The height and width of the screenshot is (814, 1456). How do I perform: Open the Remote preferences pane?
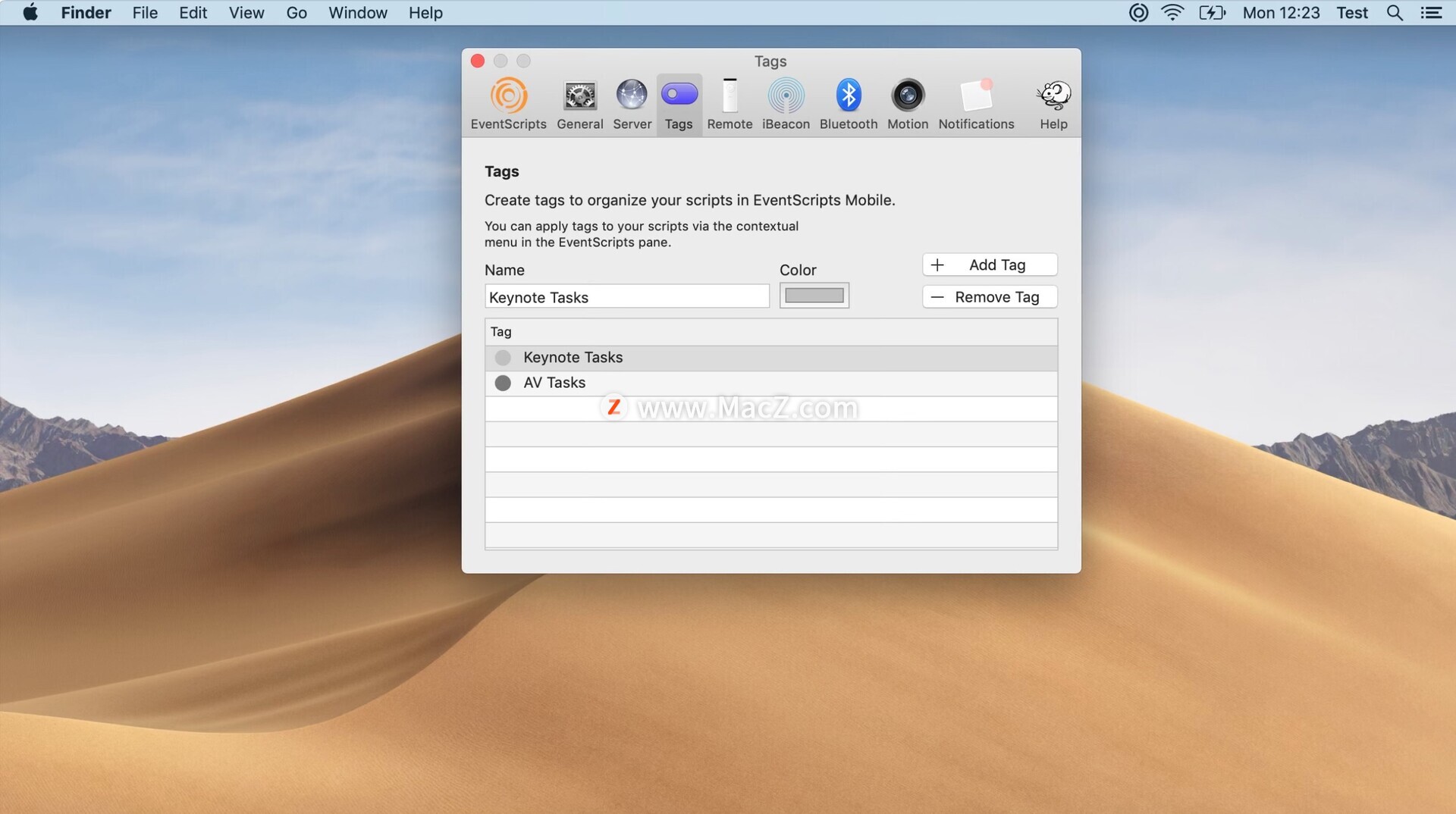point(730,105)
